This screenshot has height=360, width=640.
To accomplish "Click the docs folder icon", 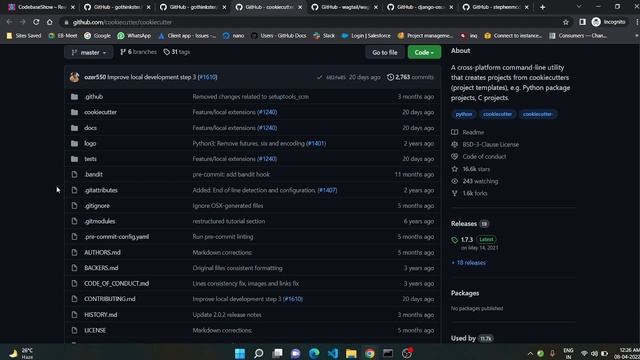I will click(74, 128).
